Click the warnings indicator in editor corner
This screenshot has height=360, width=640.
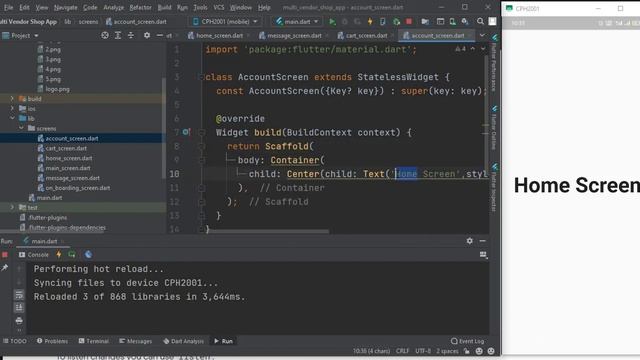(x=460, y=49)
